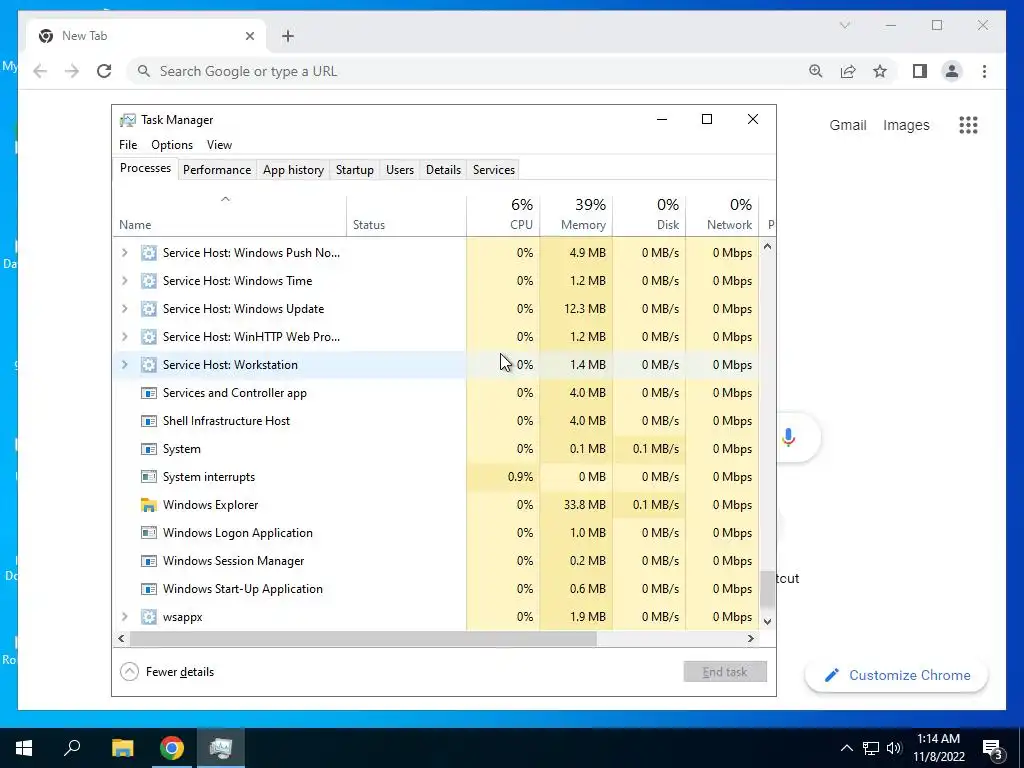Click the Service Host: Windows Update gear icon
The image size is (1024, 768).
(x=149, y=309)
